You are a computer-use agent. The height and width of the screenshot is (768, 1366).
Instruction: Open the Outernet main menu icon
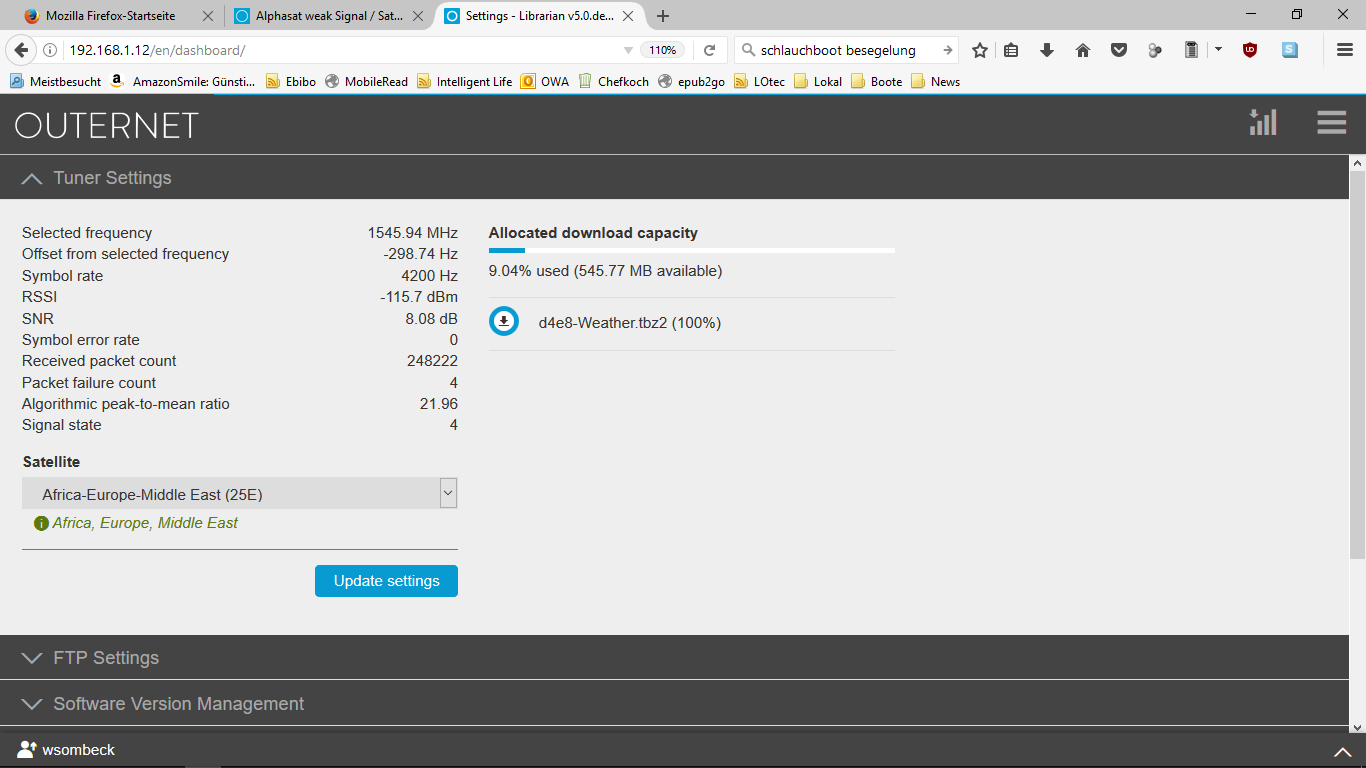pyautogui.click(x=1332, y=122)
